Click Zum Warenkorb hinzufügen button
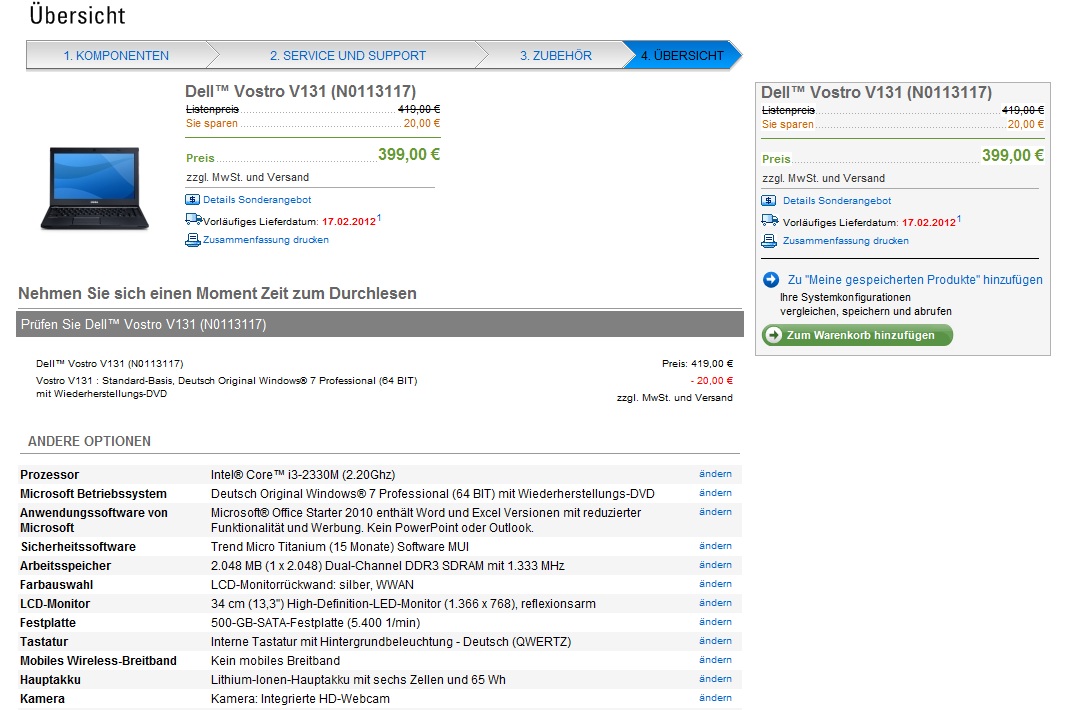1072x710 pixels. [857, 335]
